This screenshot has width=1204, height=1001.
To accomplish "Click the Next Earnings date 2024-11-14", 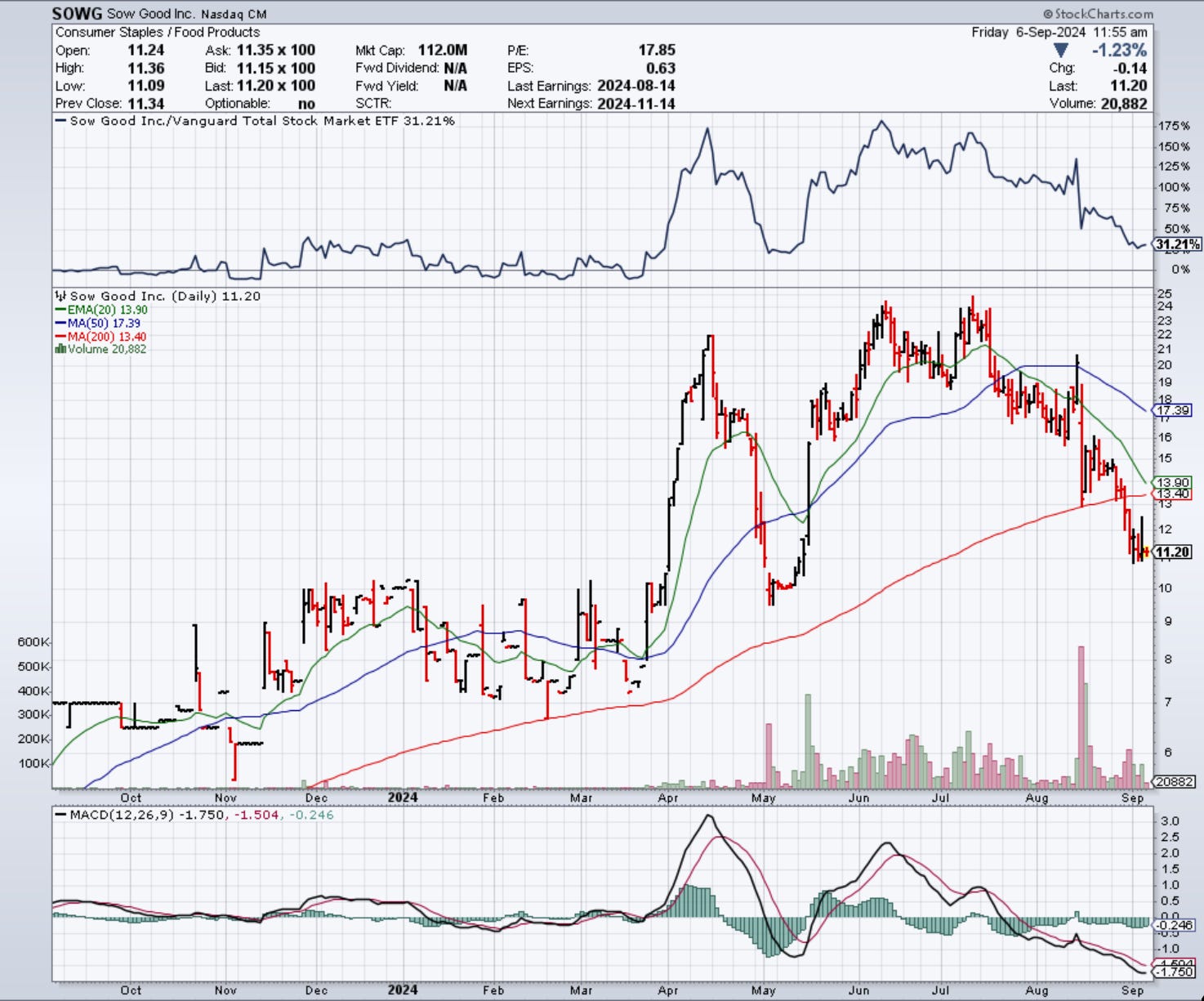I will [x=636, y=104].
